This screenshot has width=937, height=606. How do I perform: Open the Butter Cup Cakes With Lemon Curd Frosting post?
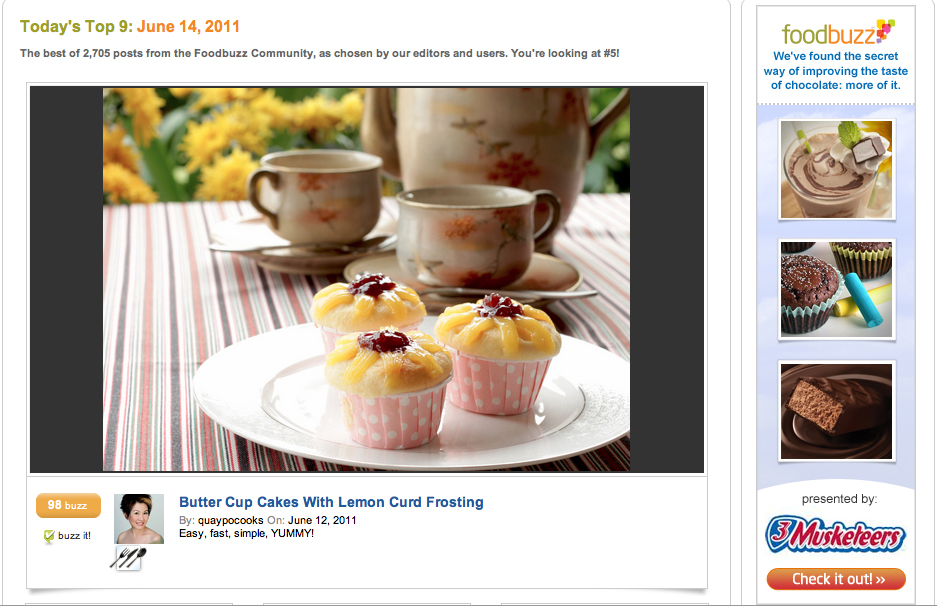(x=331, y=502)
